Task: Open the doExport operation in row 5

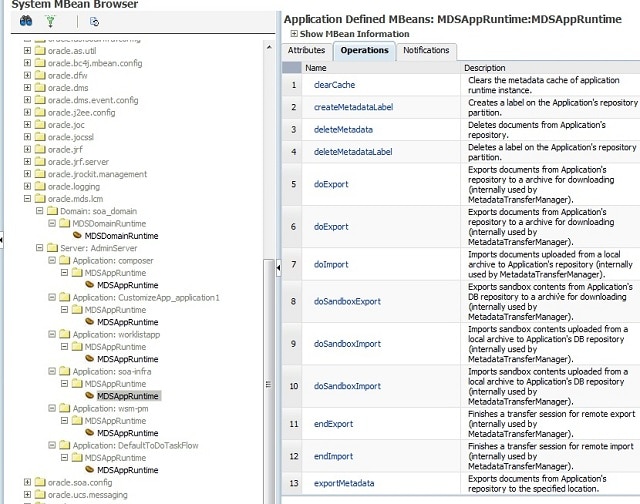Action: [x=331, y=184]
